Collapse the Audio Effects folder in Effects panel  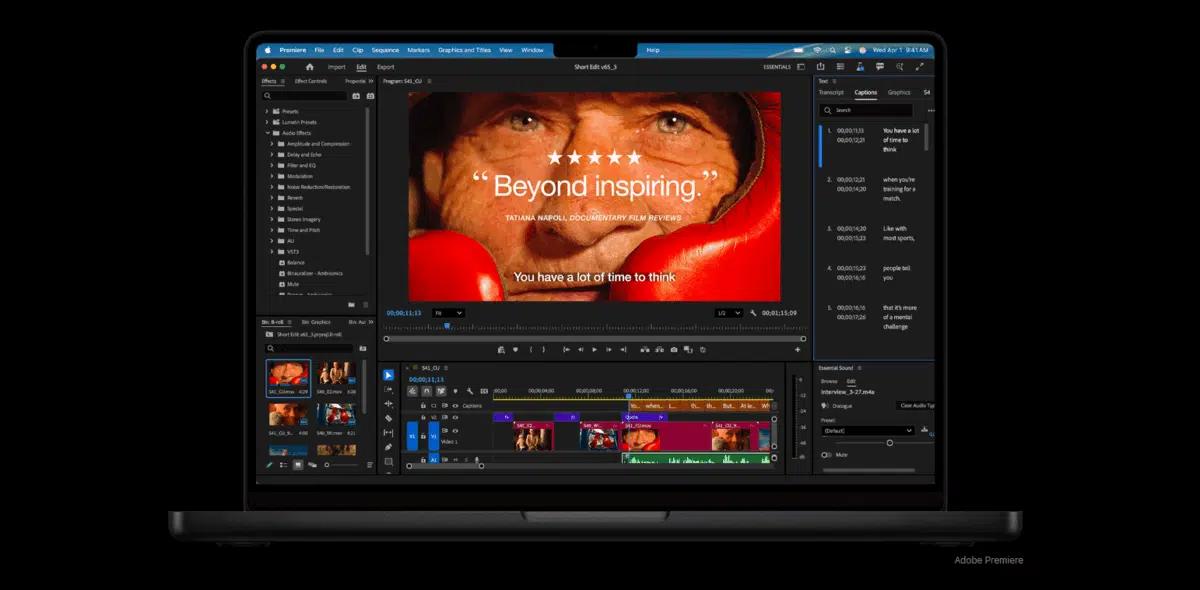point(268,132)
